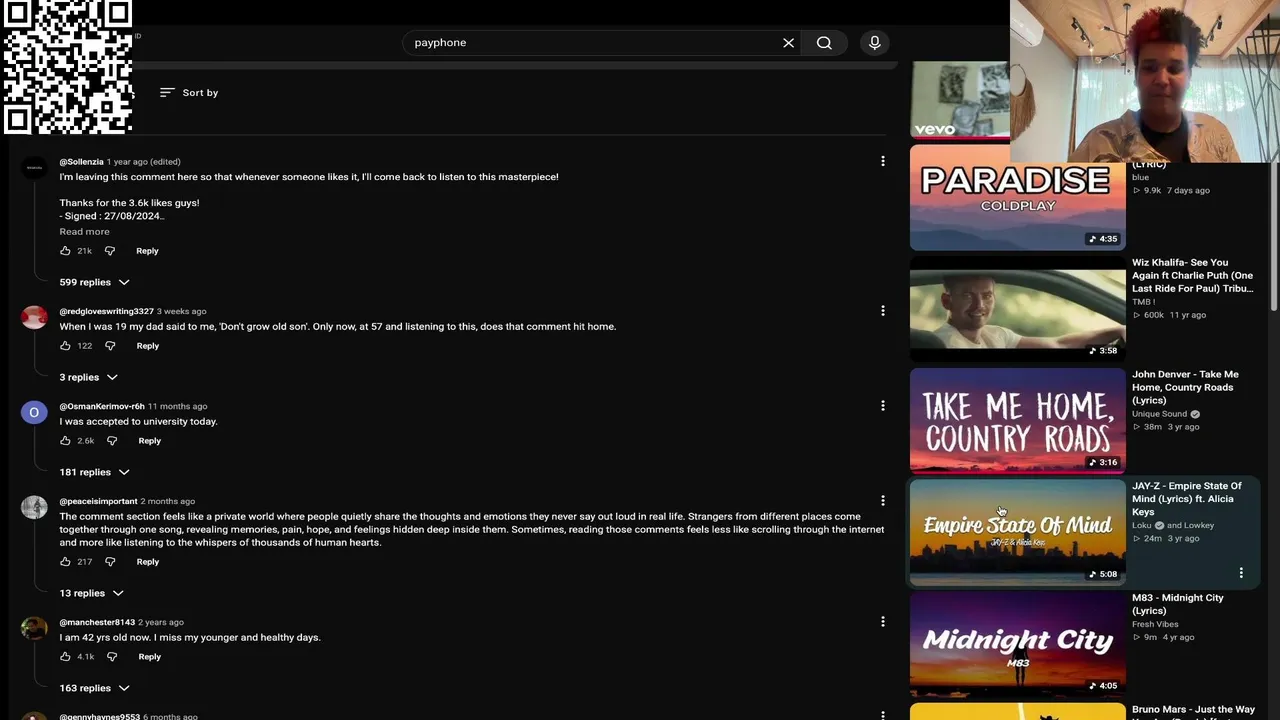Screen dimensions: 1280x720
Task: Open the @OsmanKerimov-r6h channel link
Action: point(102,407)
